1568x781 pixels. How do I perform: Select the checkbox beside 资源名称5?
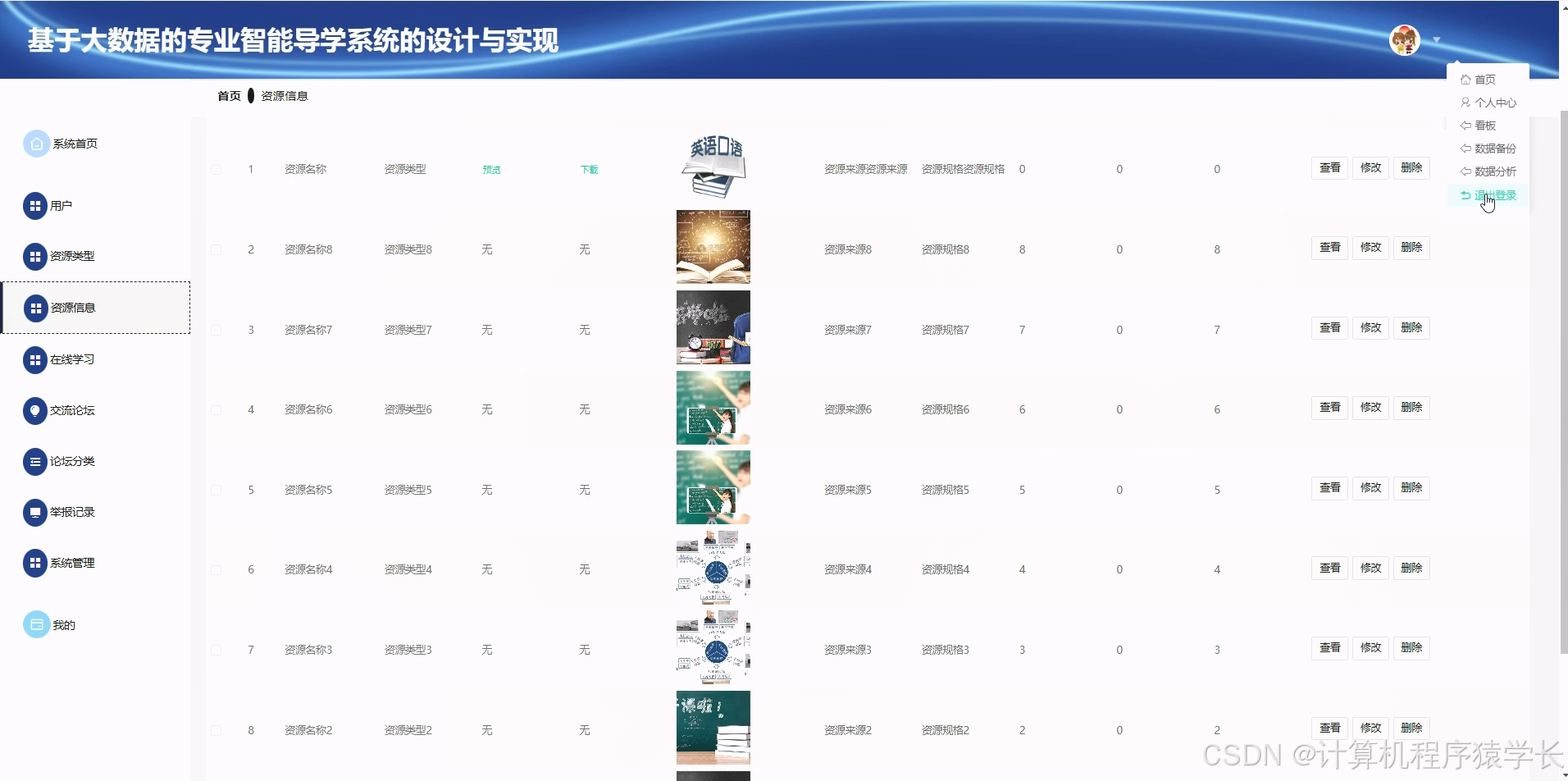217,489
